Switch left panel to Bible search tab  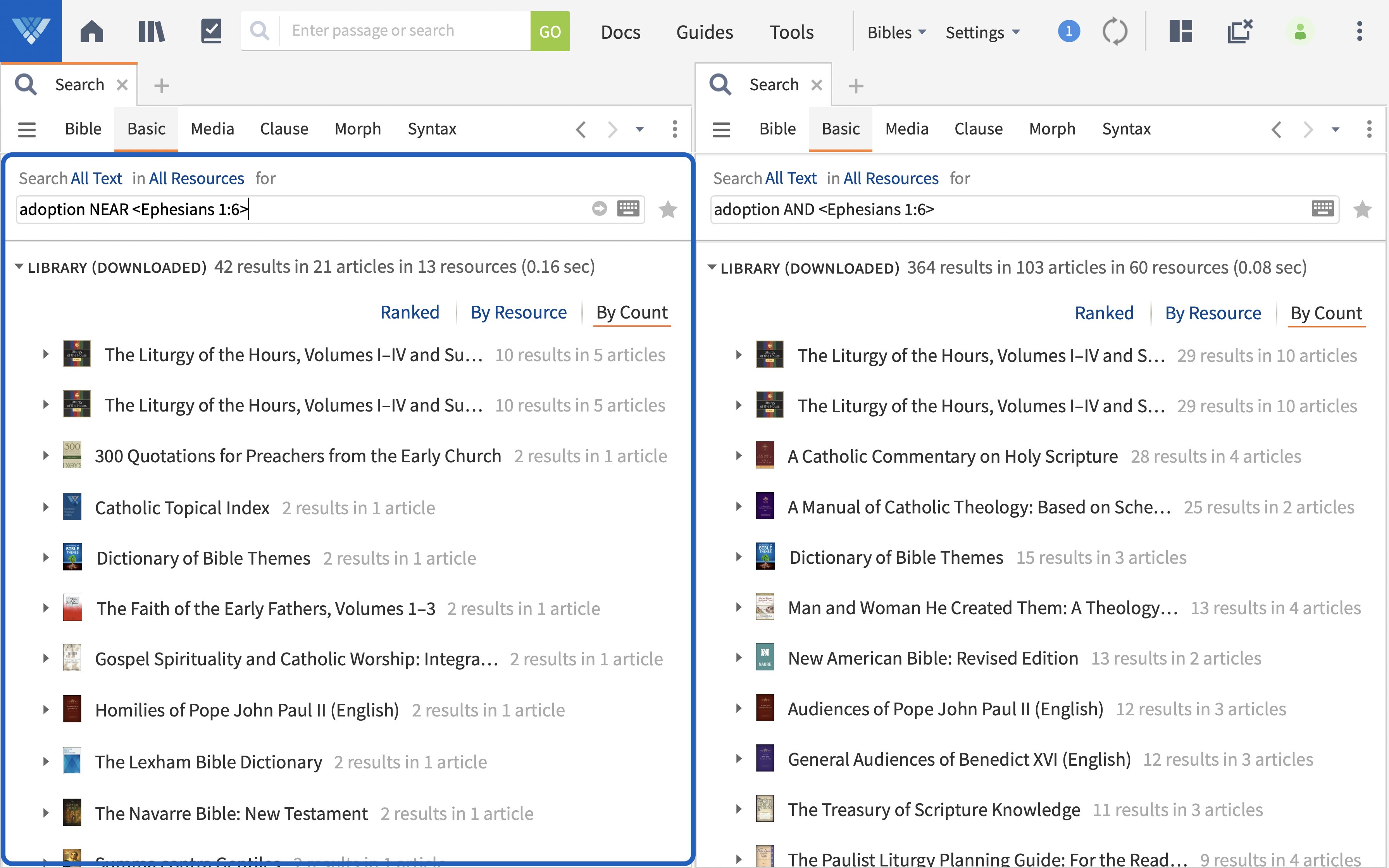(x=83, y=129)
